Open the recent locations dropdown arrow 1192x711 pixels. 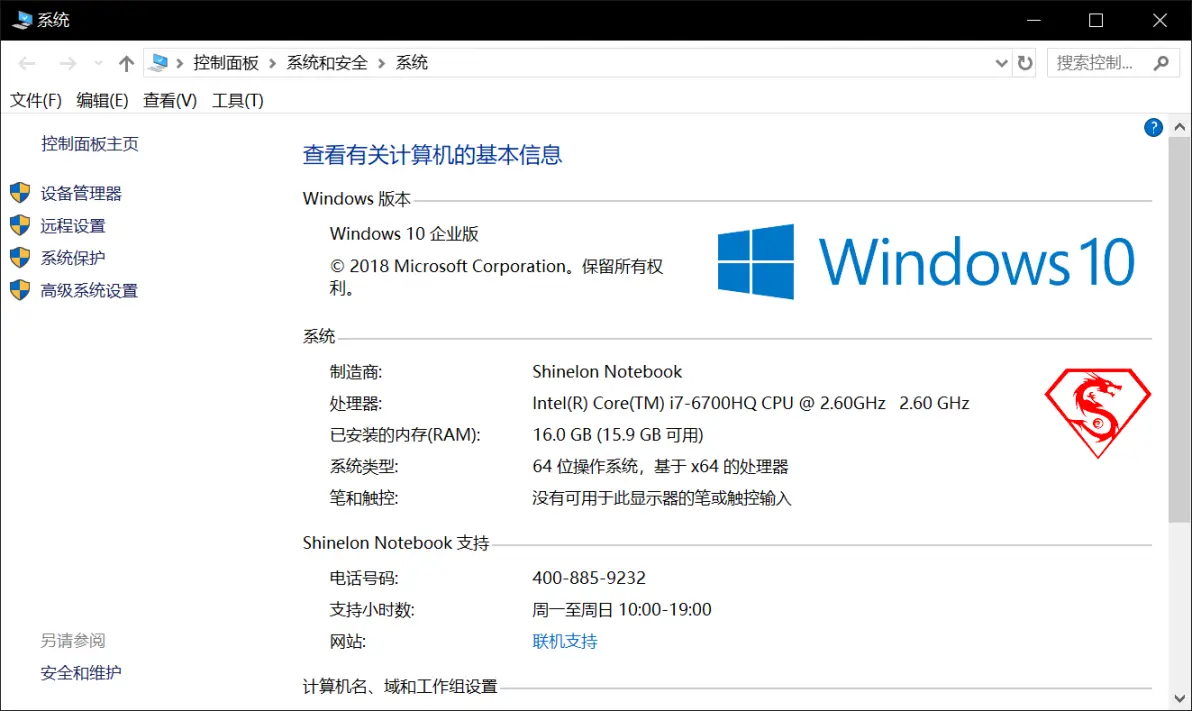[98, 63]
